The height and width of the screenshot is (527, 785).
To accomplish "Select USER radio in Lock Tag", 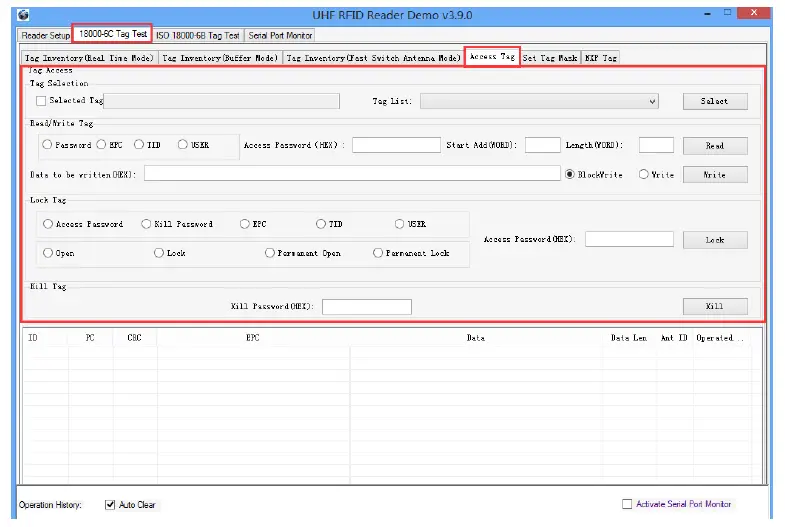I will click(x=400, y=224).
